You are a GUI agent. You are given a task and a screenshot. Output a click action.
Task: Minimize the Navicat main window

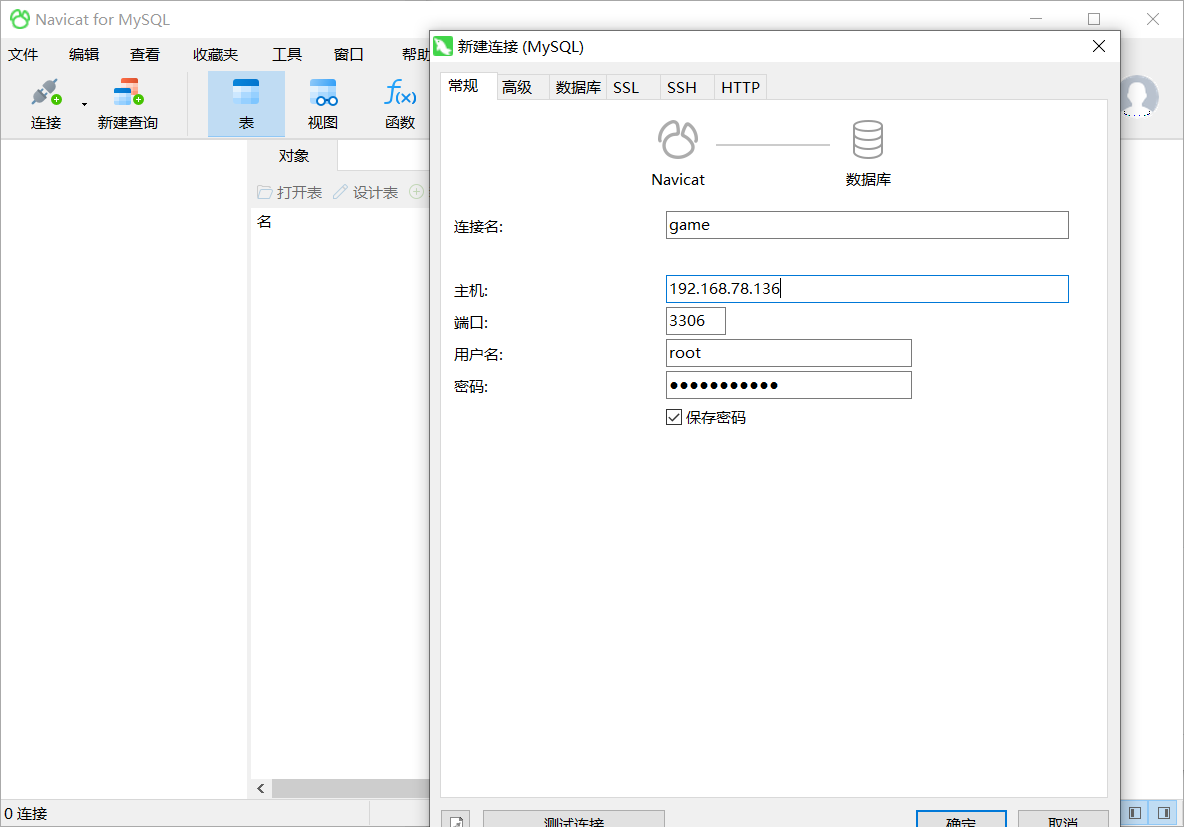pos(1036,19)
